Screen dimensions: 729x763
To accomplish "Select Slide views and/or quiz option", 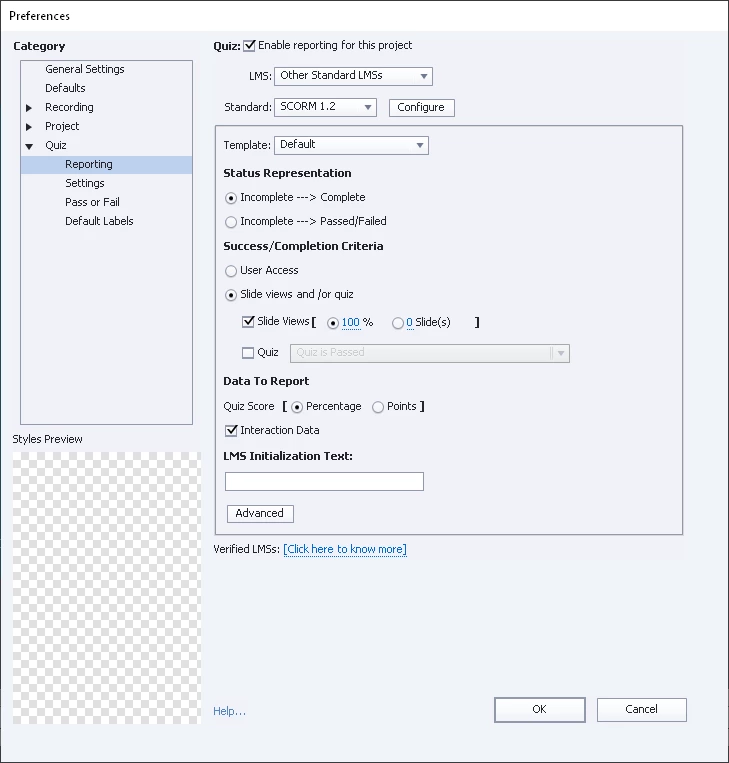I will coord(231,295).
